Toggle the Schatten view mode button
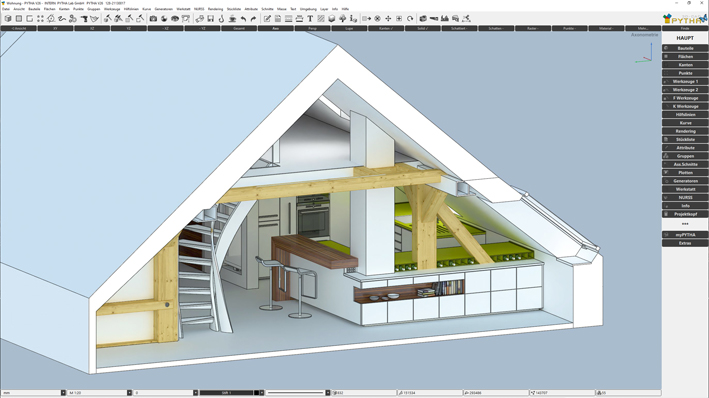This screenshot has width=709, height=398. pos(496,28)
